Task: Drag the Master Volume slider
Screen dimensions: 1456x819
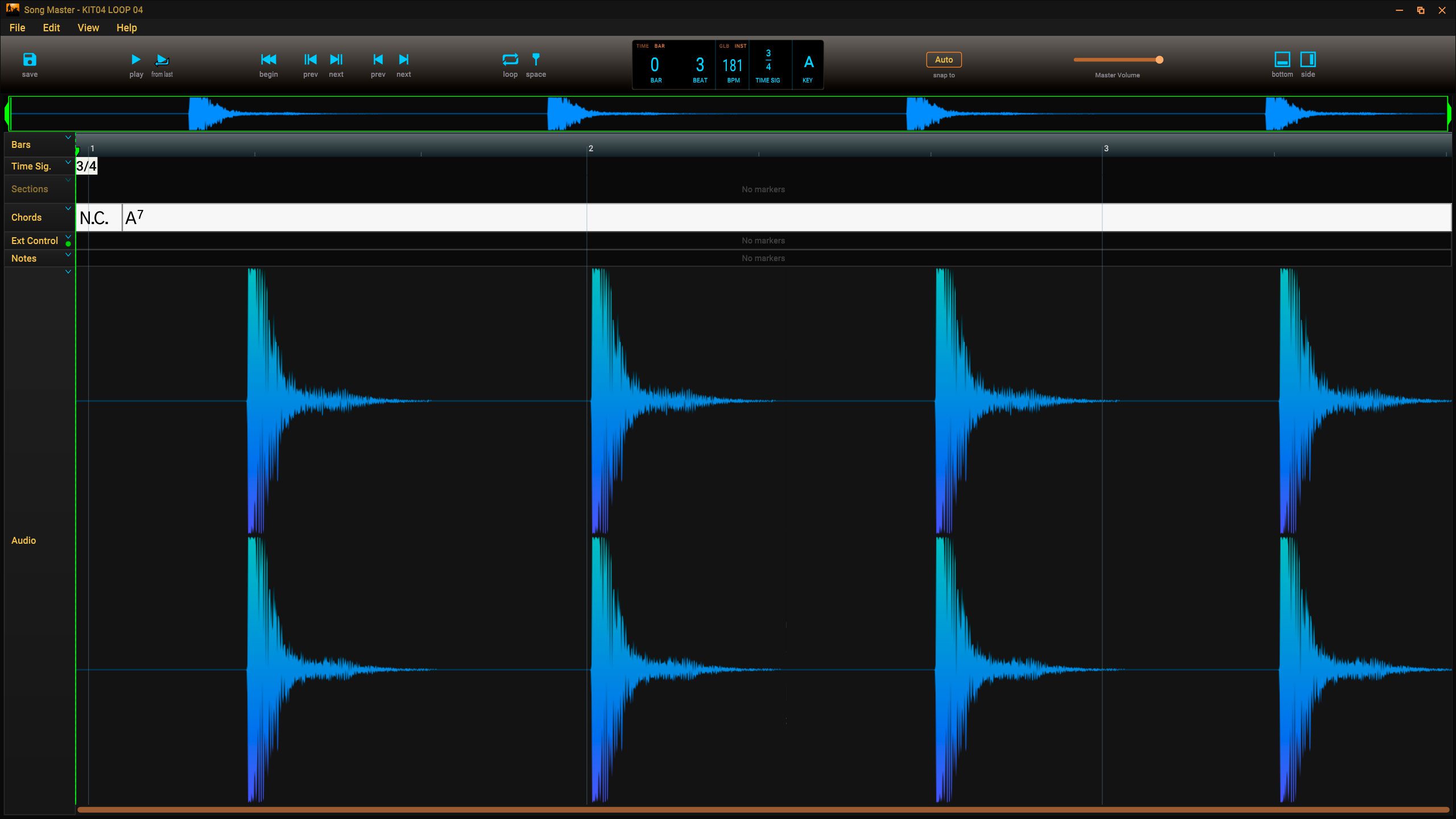Action: click(1158, 59)
